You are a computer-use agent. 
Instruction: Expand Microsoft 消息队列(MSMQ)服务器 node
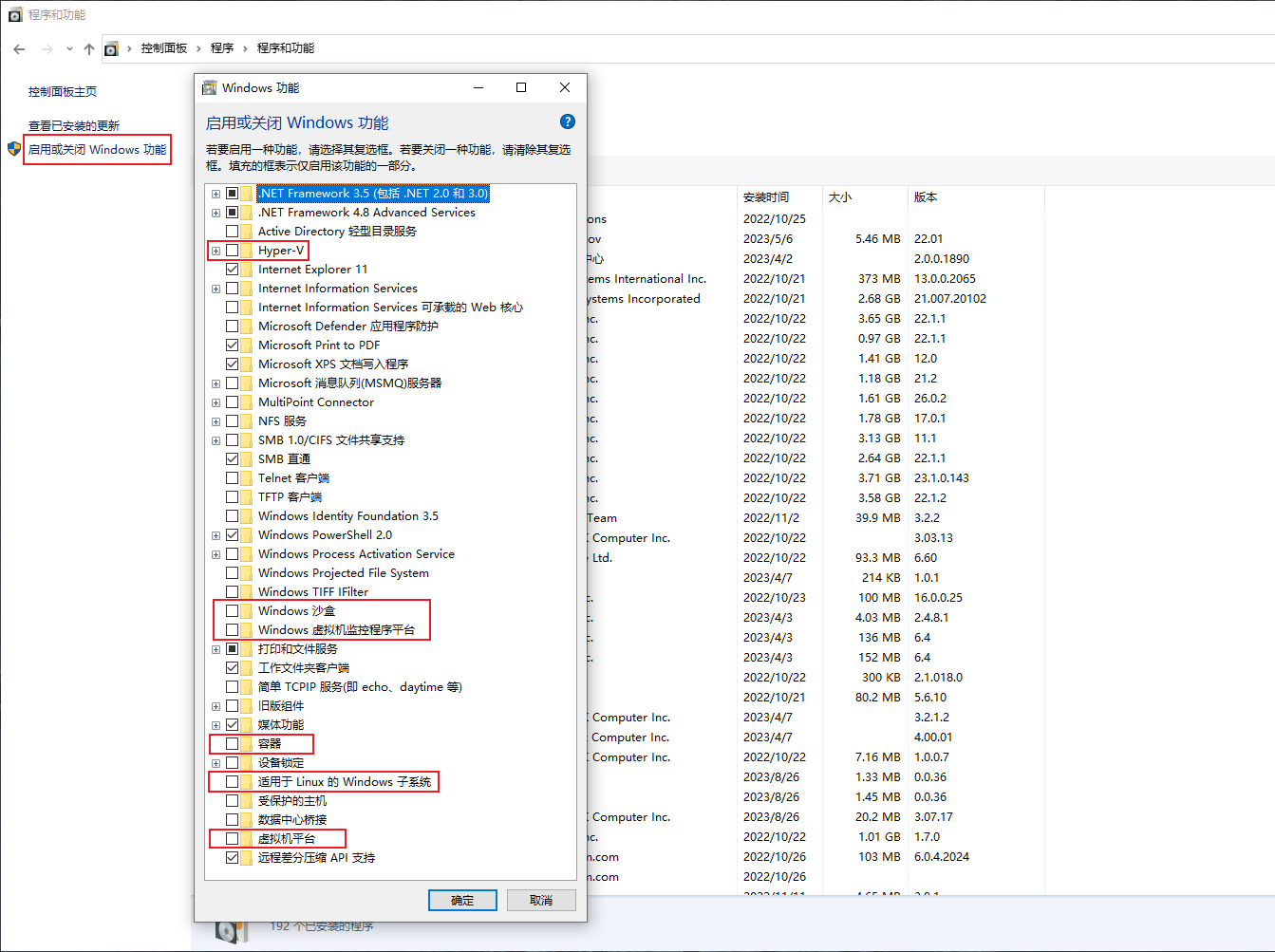coord(216,383)
